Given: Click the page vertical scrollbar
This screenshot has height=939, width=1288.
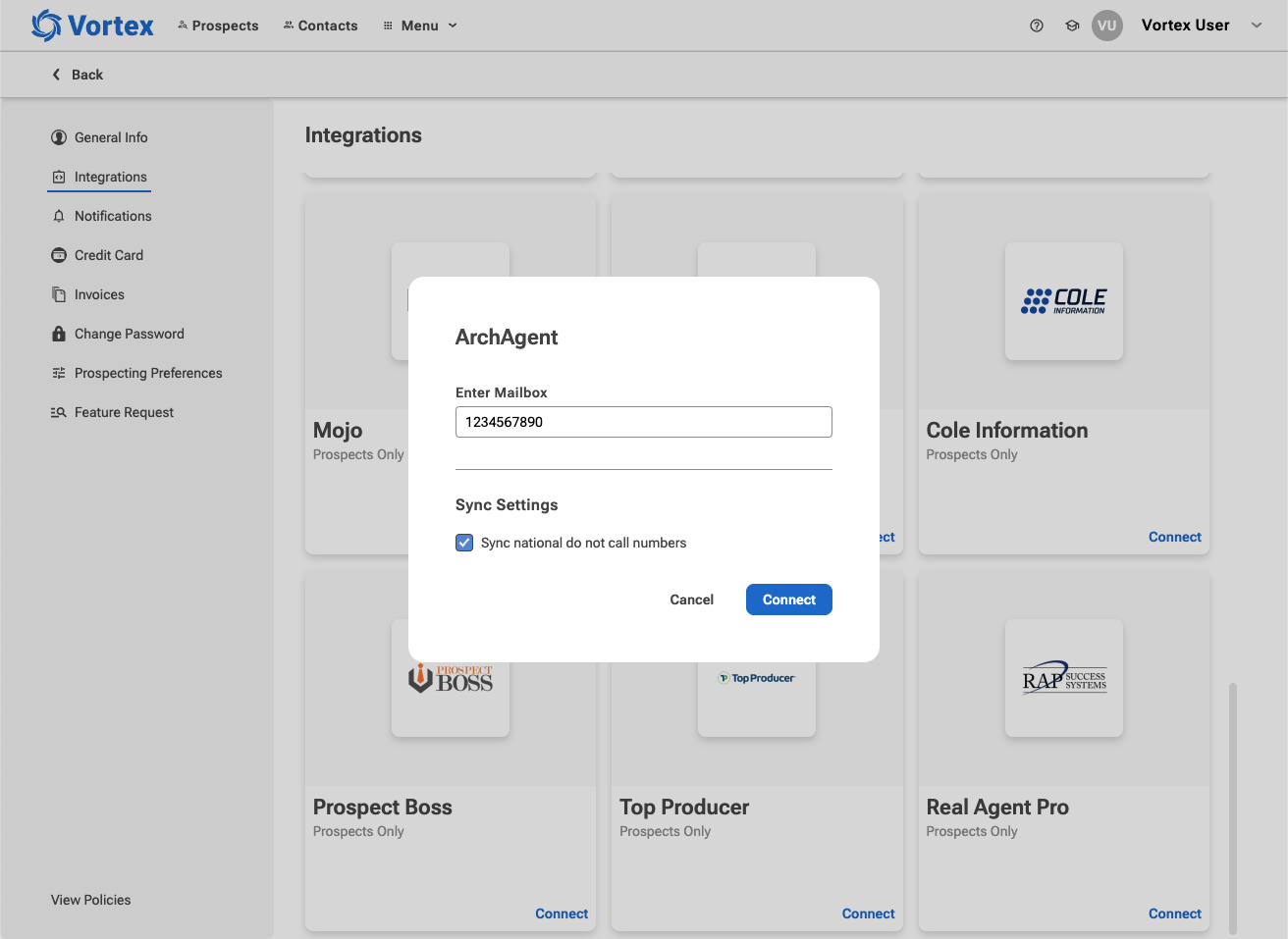Looking at the screenshot, I should click(x=1233, y=809).
